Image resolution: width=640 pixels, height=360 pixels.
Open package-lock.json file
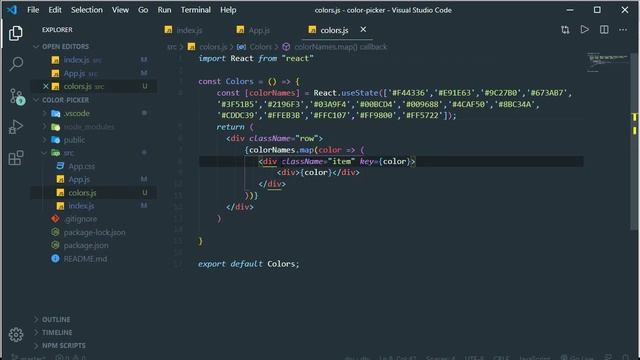click(94, 232)
